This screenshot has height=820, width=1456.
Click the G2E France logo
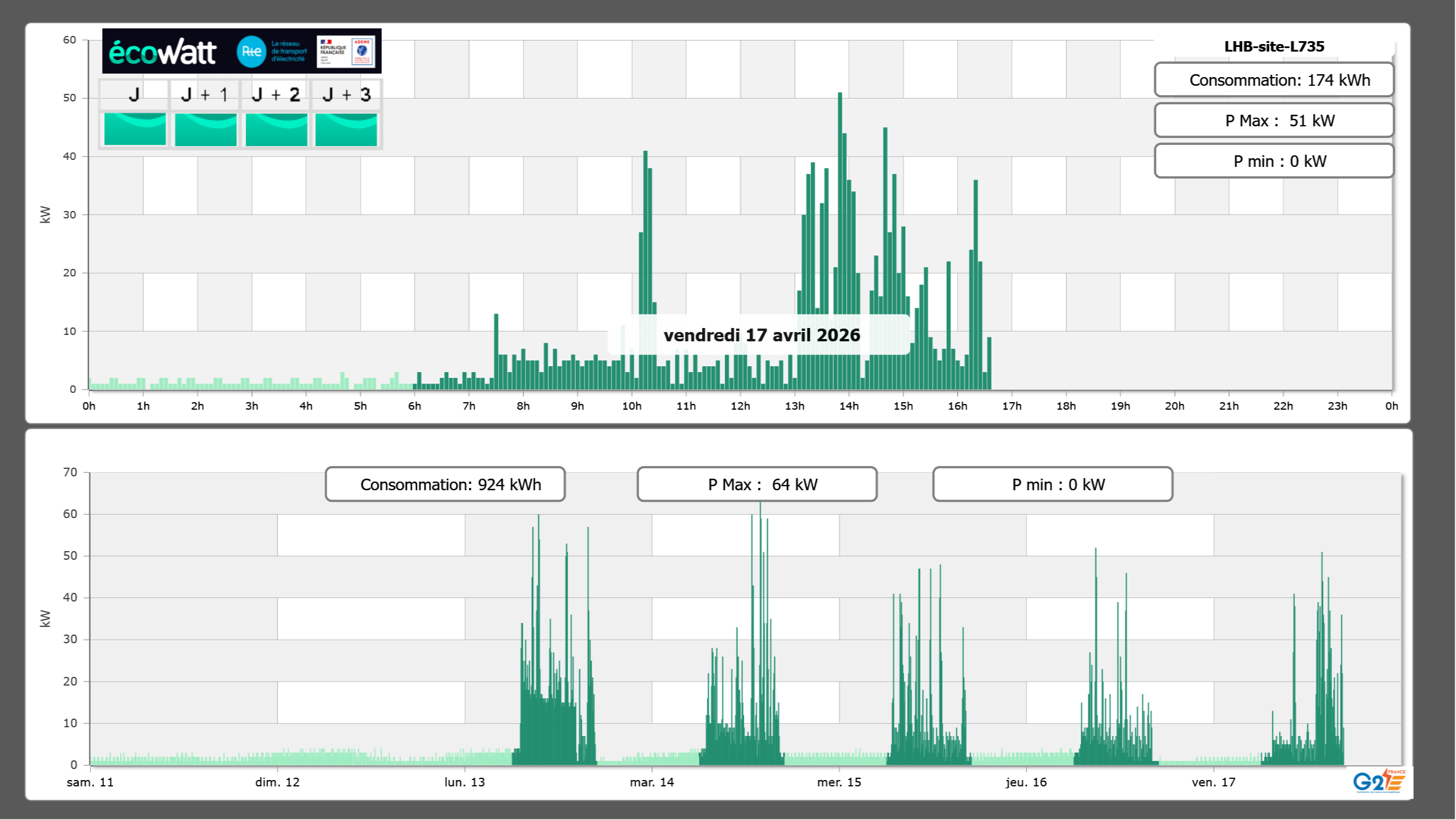[1379, 781]
